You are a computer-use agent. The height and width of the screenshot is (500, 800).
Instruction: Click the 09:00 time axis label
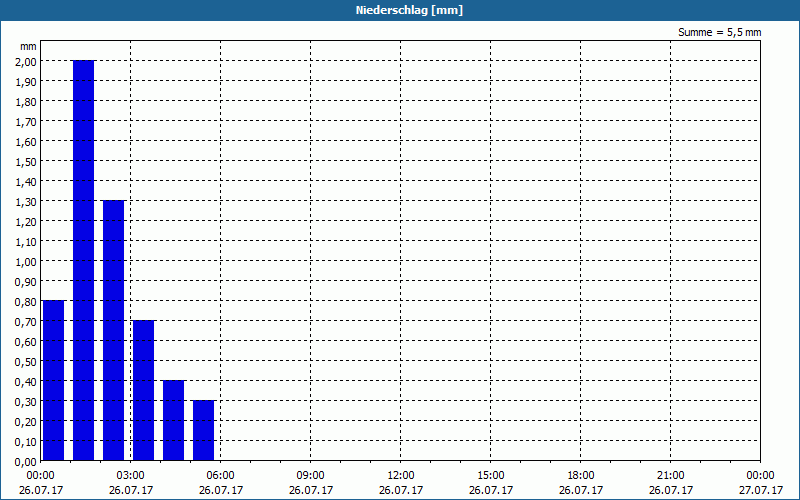pos(310,476)
